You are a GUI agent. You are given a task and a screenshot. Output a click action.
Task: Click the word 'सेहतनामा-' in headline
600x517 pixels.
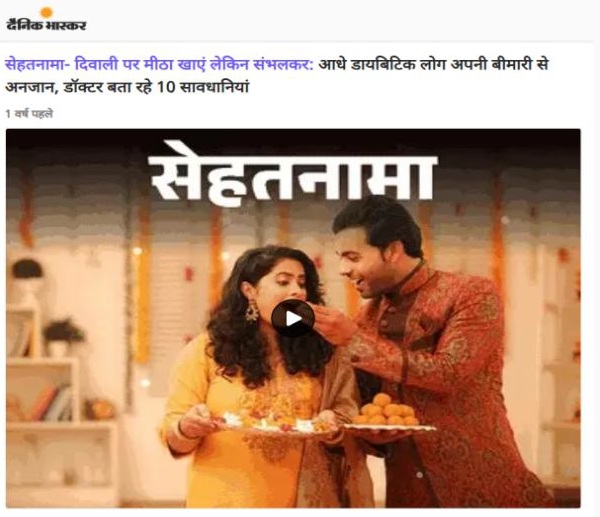[38, 65]
